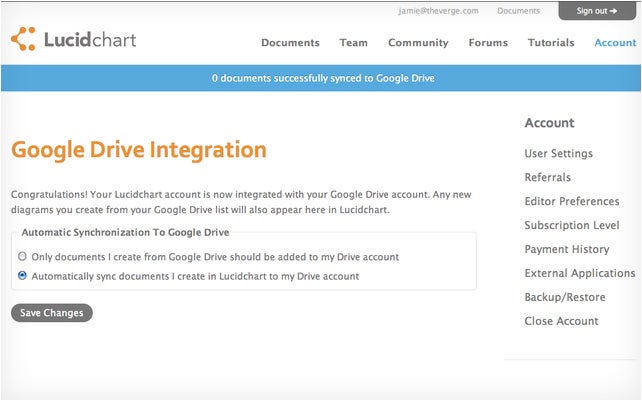Open Subscription Level in the sidebar
The width and height of the screenshot is (642, 402).
click(572, 226)
